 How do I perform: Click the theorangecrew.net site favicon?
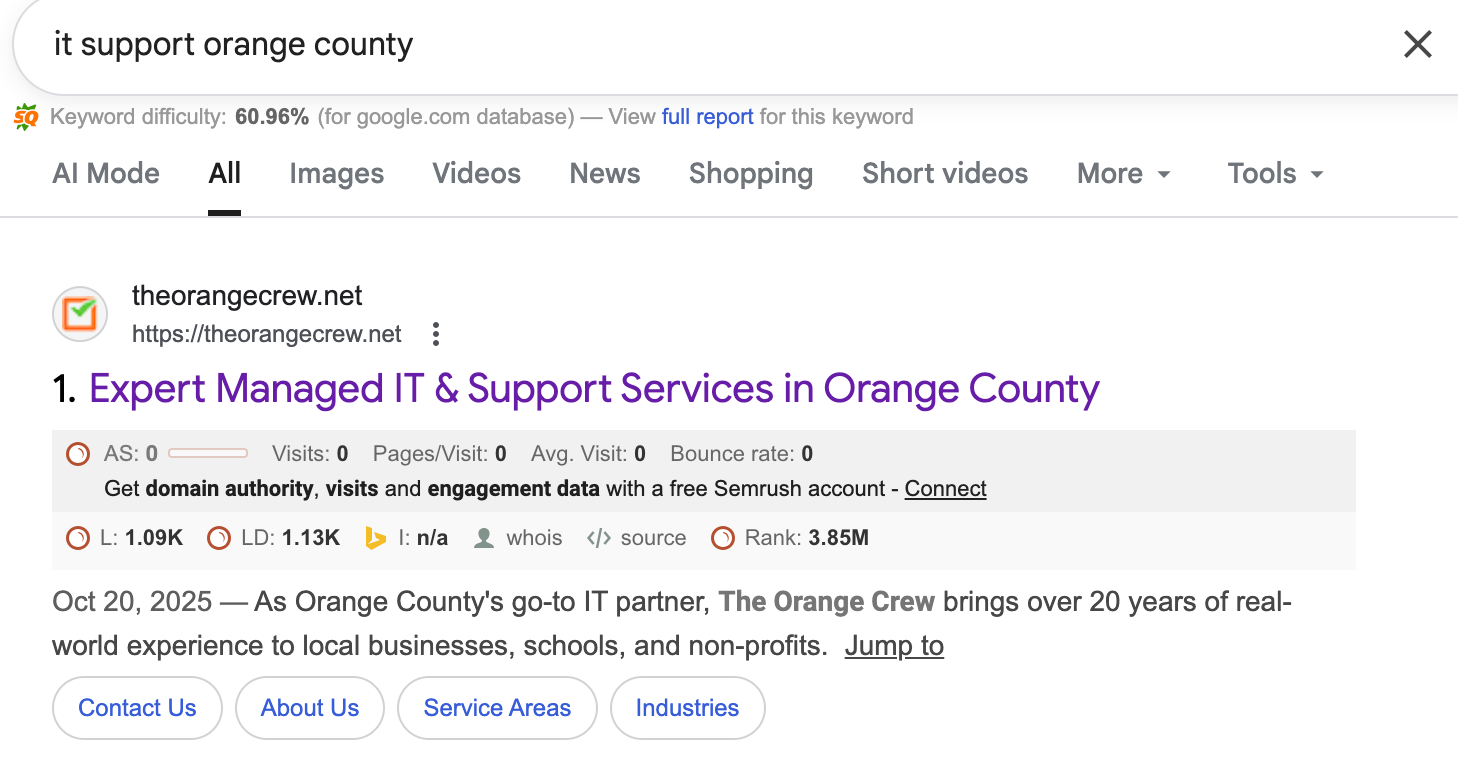click(x=79, y=313)
